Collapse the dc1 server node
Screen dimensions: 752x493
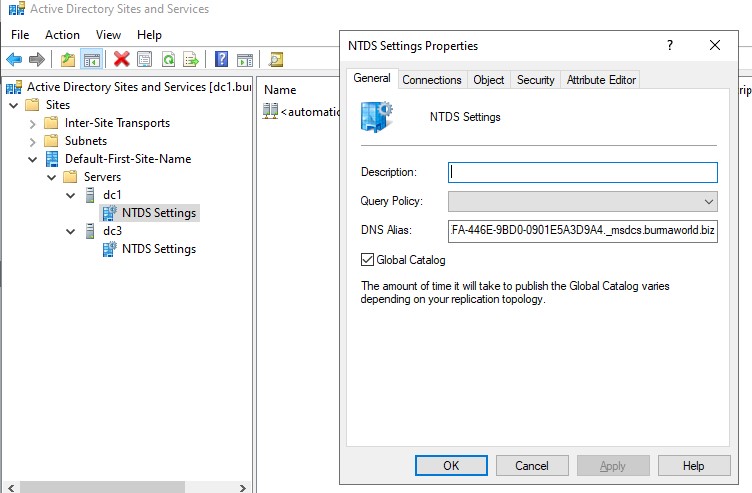coord(70,196)
